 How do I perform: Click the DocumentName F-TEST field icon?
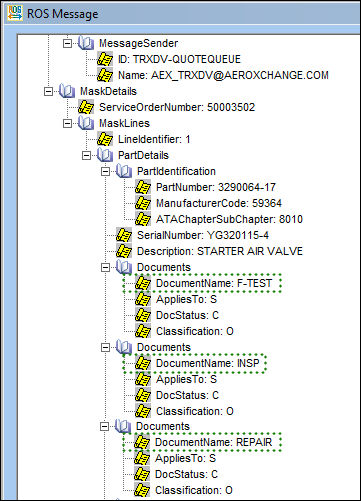pos(143,283)
